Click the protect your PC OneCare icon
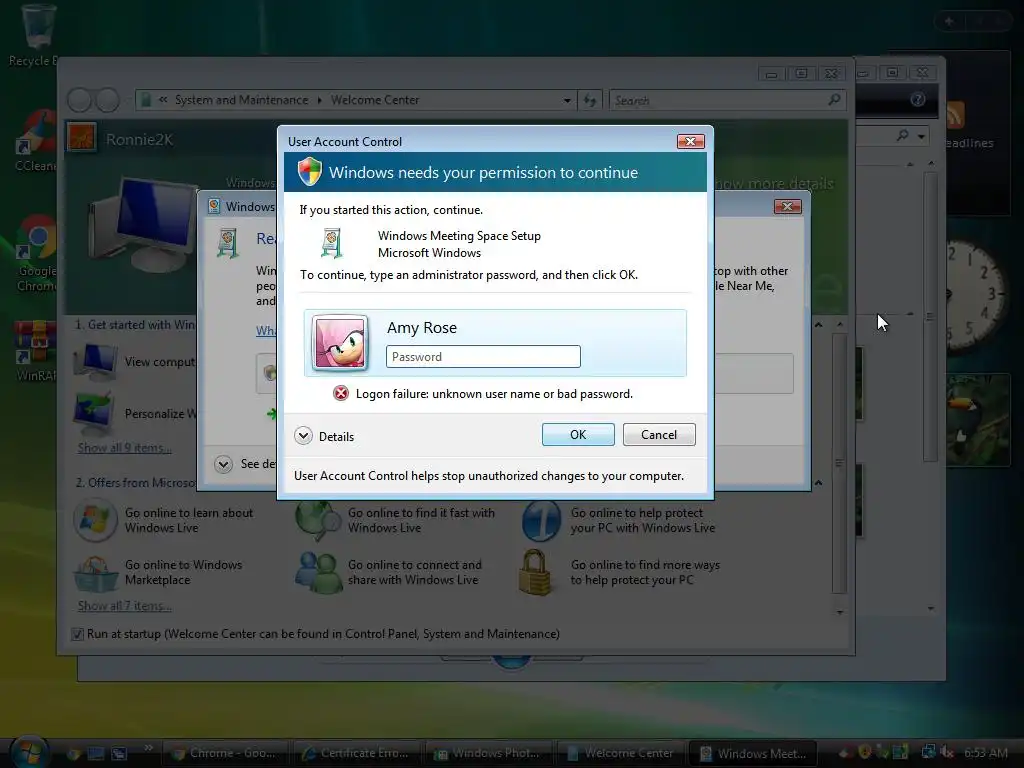This screenshot has width=1024, height=768. click(x=541, y=520)
